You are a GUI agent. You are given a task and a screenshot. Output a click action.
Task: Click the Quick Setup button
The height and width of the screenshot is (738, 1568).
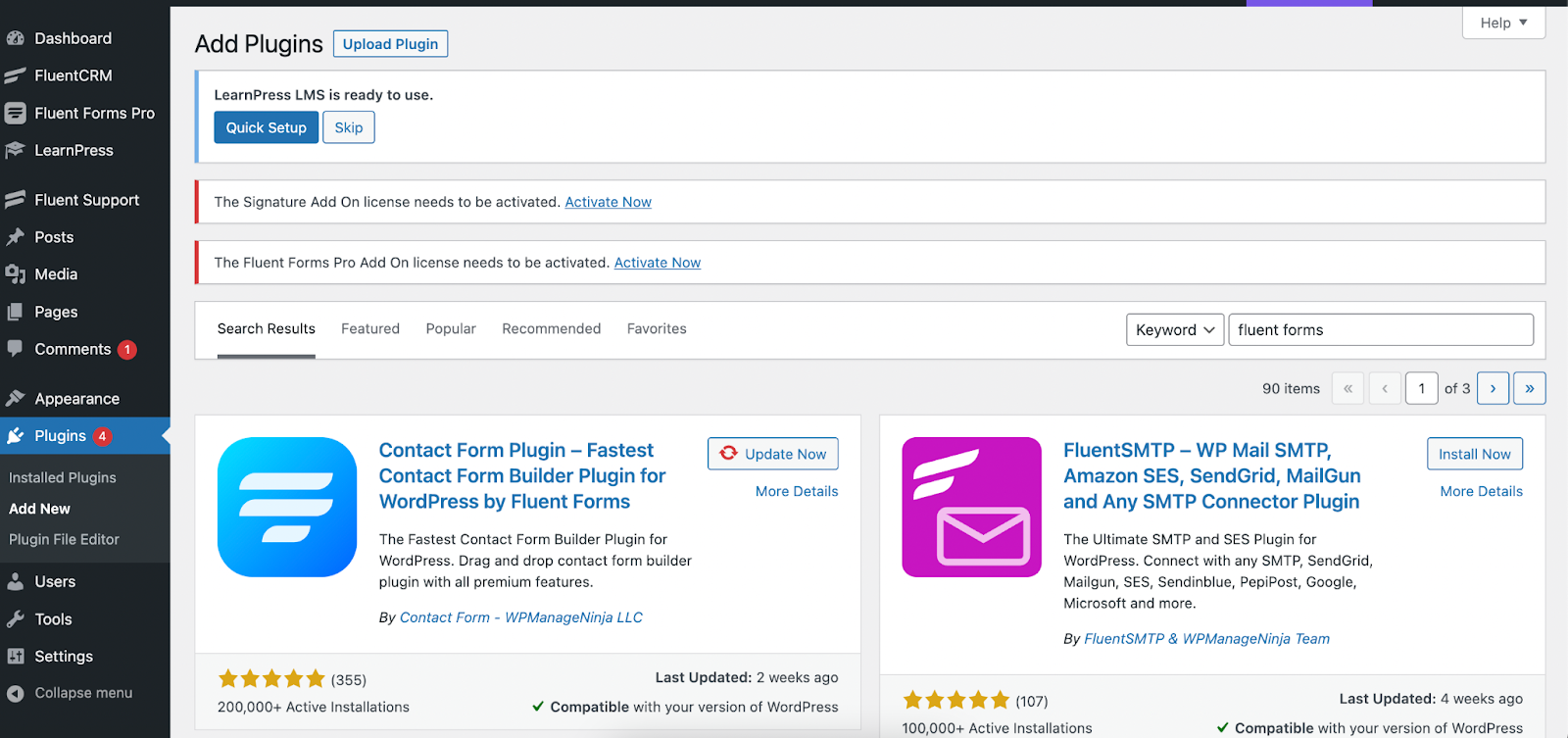point(267,127)
